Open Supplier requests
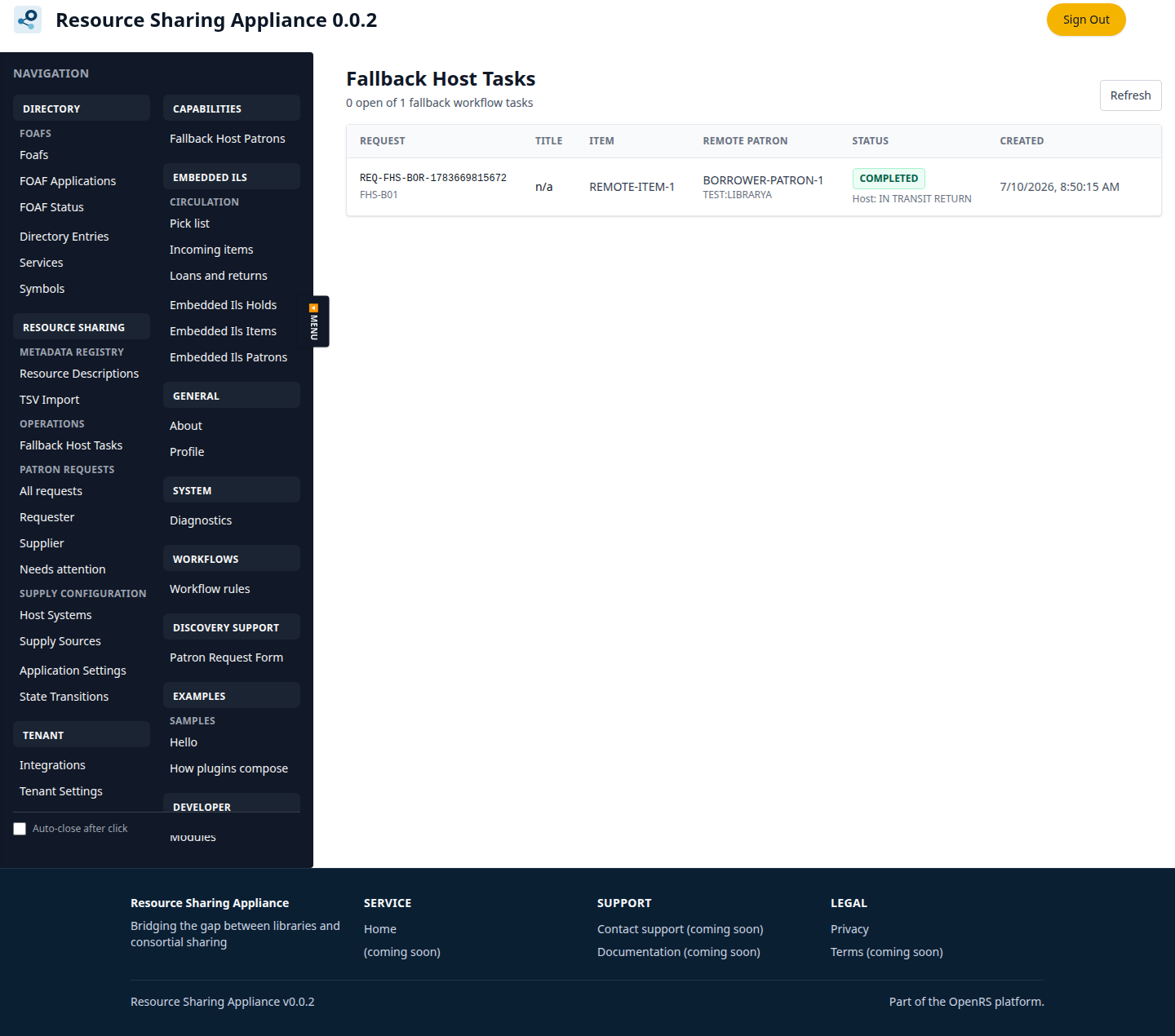The width and height of the screenshot is (1175, 1036). pyautogui.click(x=42, y=543)
